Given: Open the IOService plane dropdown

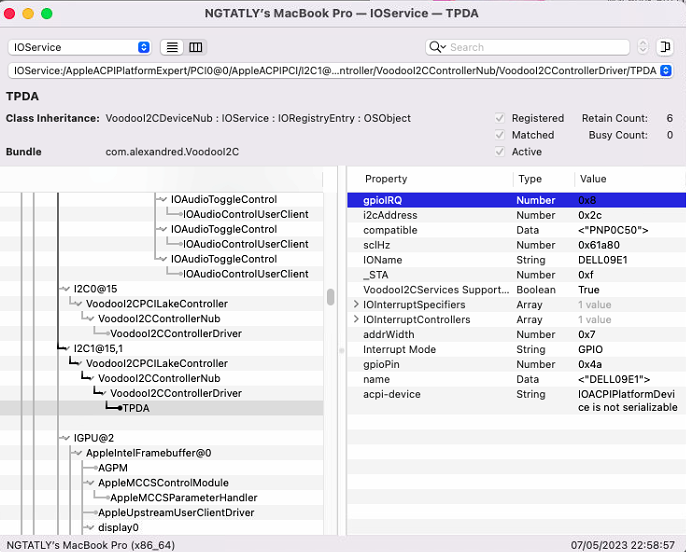Looking at the screenshot, I should click(x=79, y=47).
